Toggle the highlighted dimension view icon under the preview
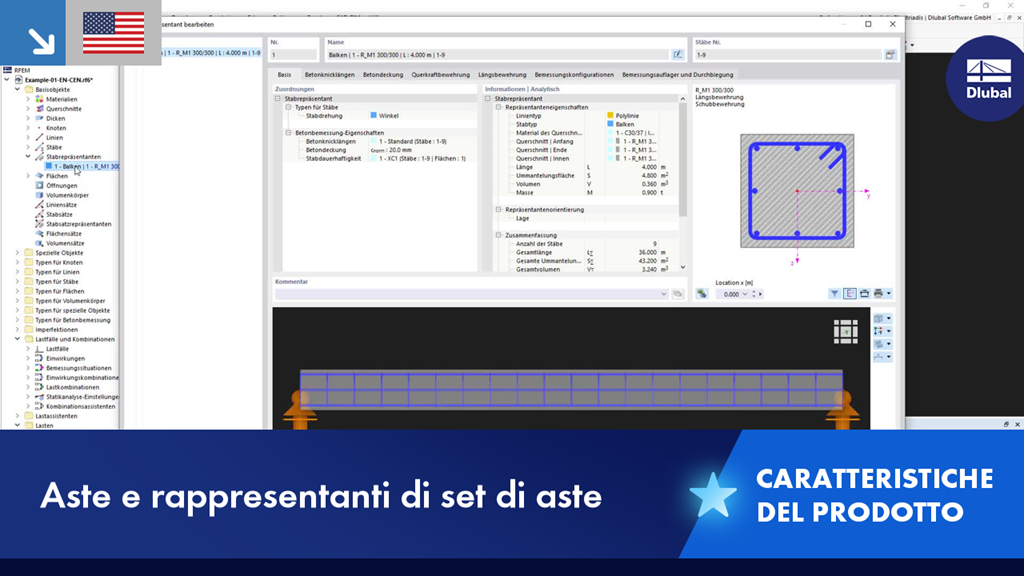The height and width of the screenshot is (576, 1024). [x=850, y=294]
